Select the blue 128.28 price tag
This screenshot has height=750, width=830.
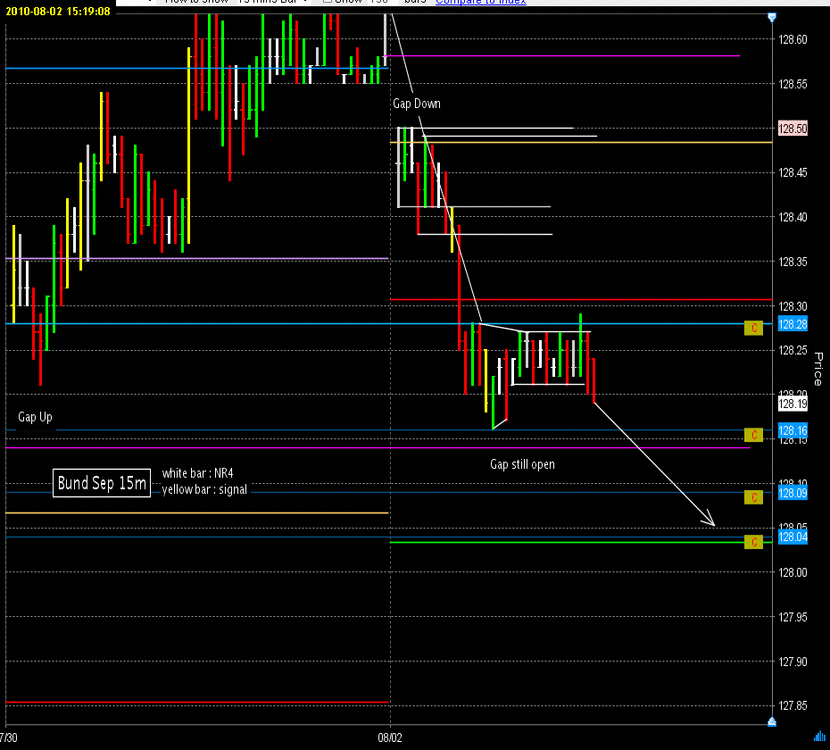coord(793,324)
